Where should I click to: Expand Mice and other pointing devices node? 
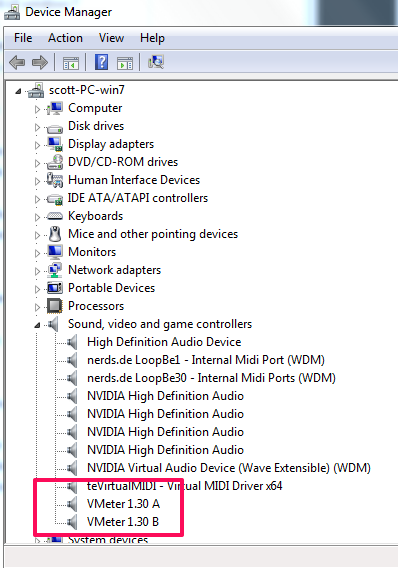tap(37, 235)
